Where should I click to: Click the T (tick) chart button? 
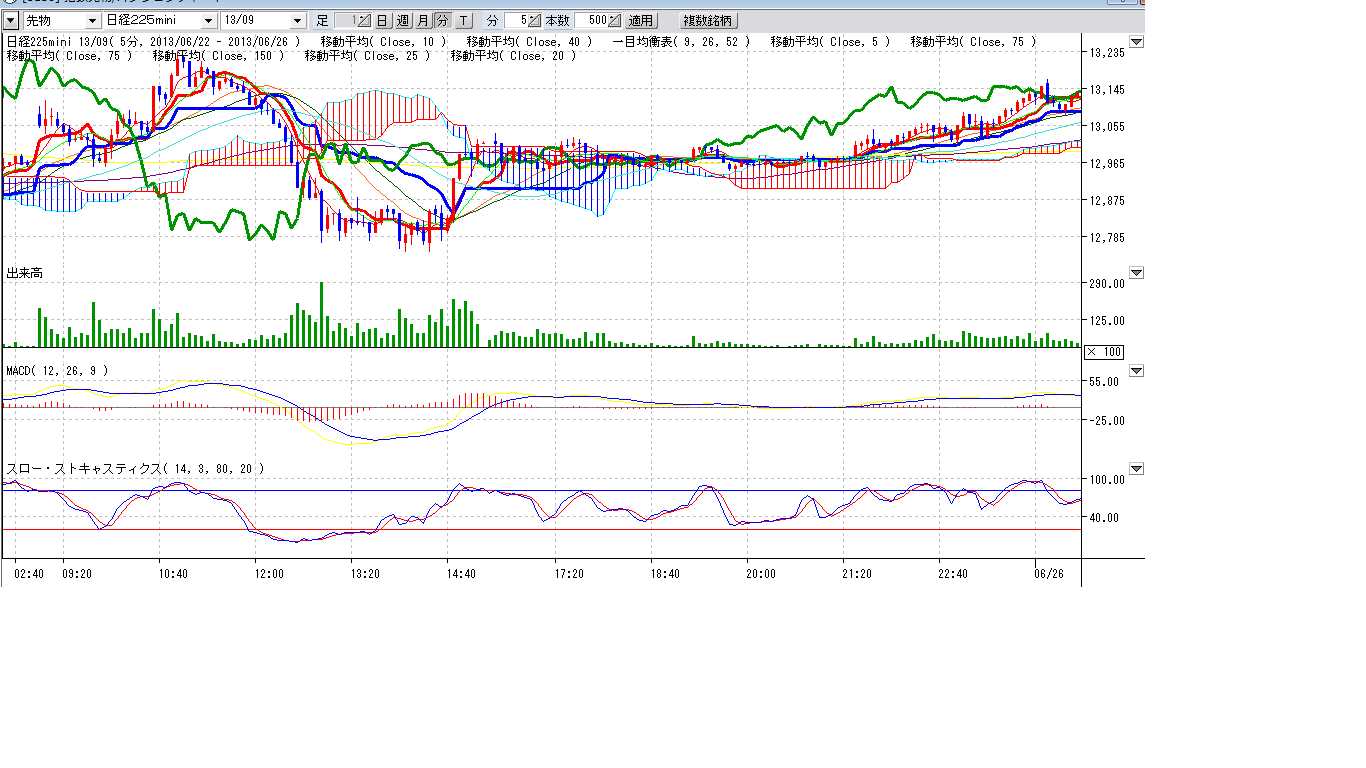point(463,20)
